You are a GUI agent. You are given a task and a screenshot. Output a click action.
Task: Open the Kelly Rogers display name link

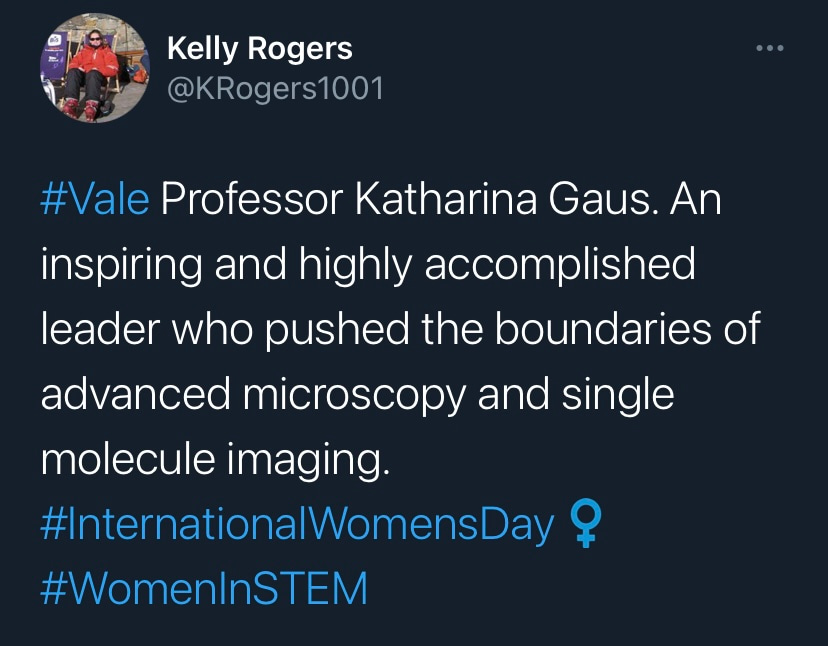[260, 47]
